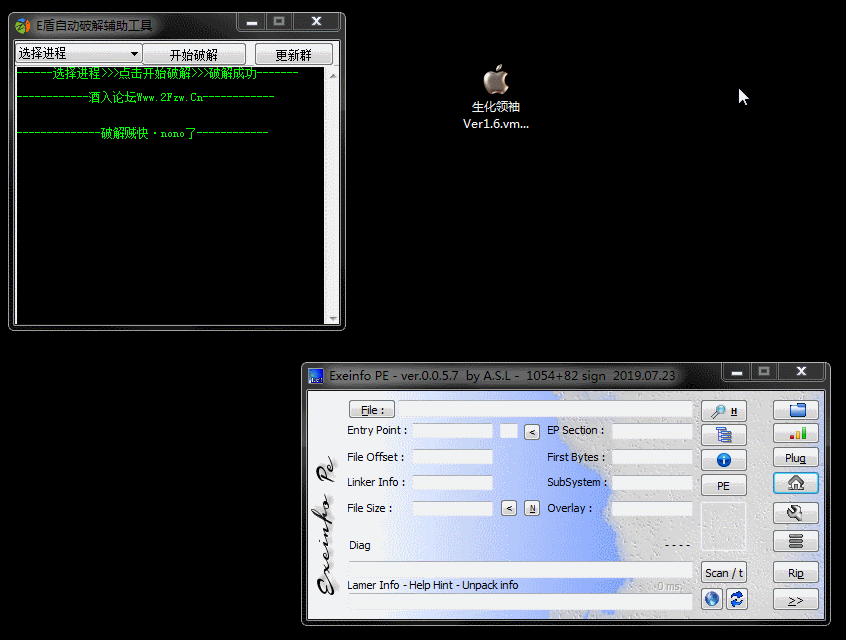Open website via the globe icon
Screen dimensions: 846x640
coord(711,597)
